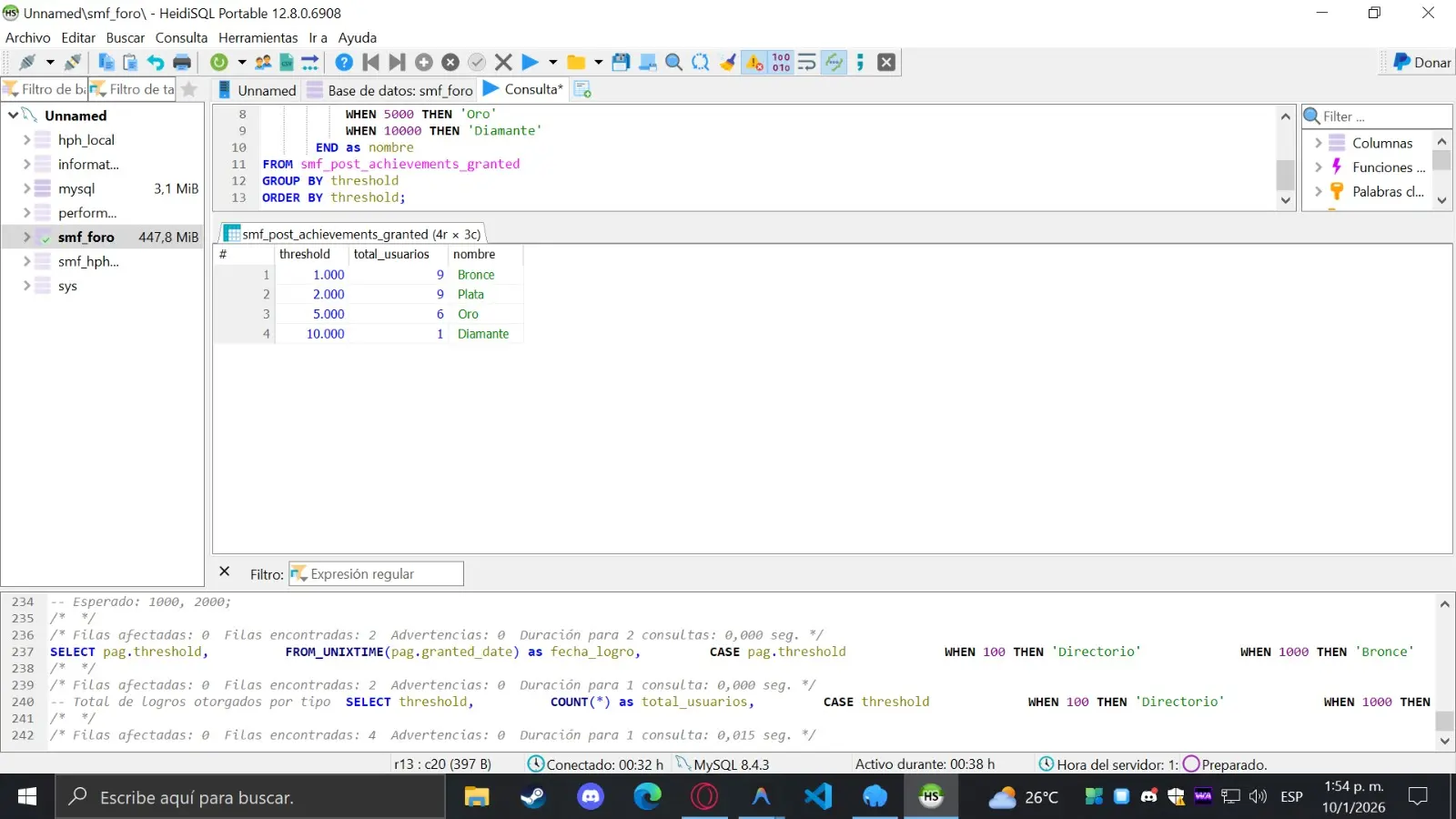Expand the Funciones helper node

tap(1318, 167)
